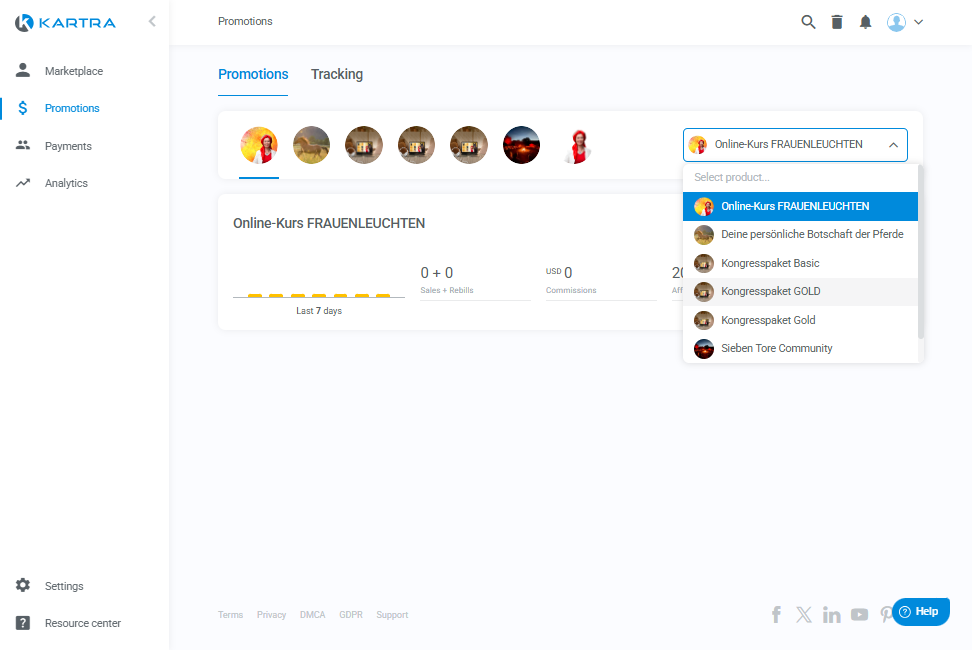Click the Online-Kurs FRAUENLEUCHTEN card heading
This screenshot has width=972, height=650.
coord(329,223)
